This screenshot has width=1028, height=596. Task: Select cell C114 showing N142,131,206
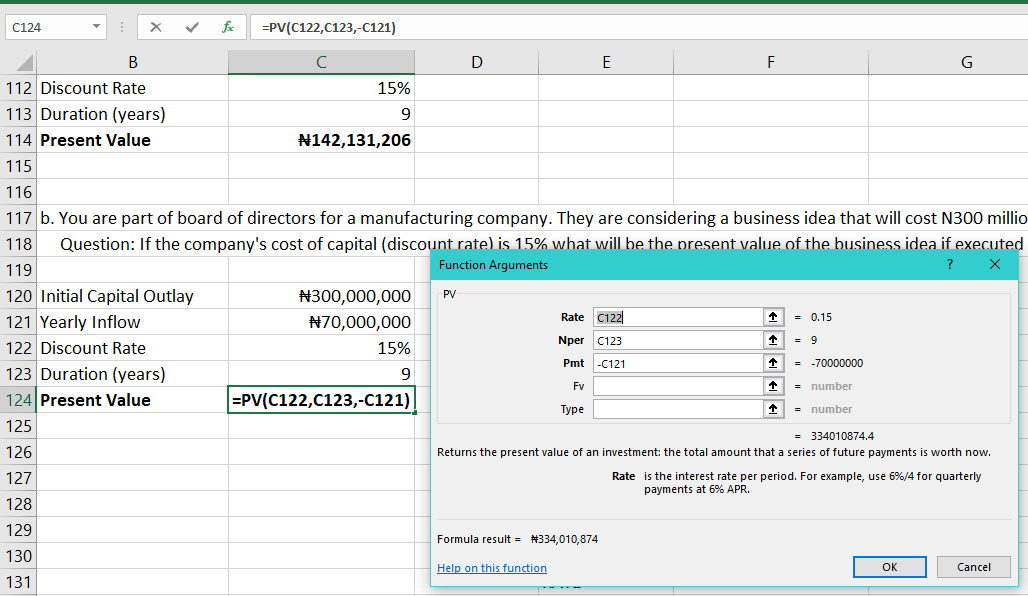(321, 140)
